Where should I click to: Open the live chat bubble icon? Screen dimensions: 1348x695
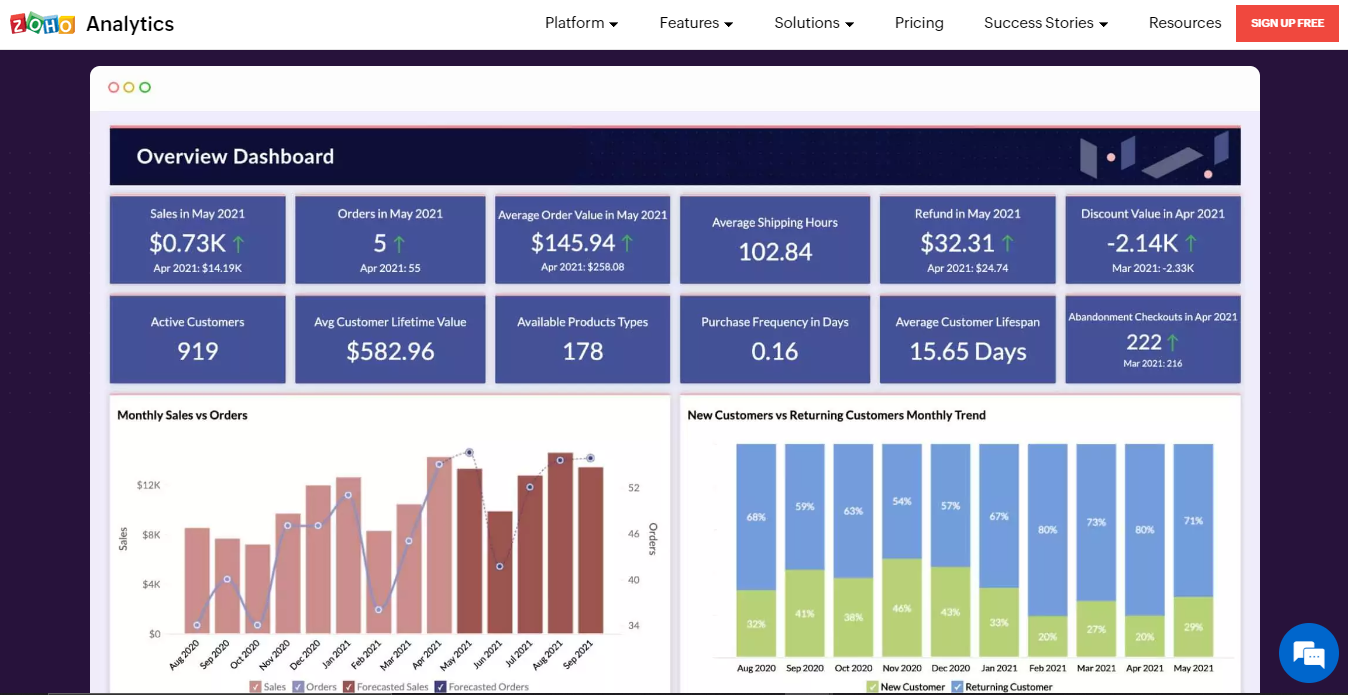point(1309,654)
